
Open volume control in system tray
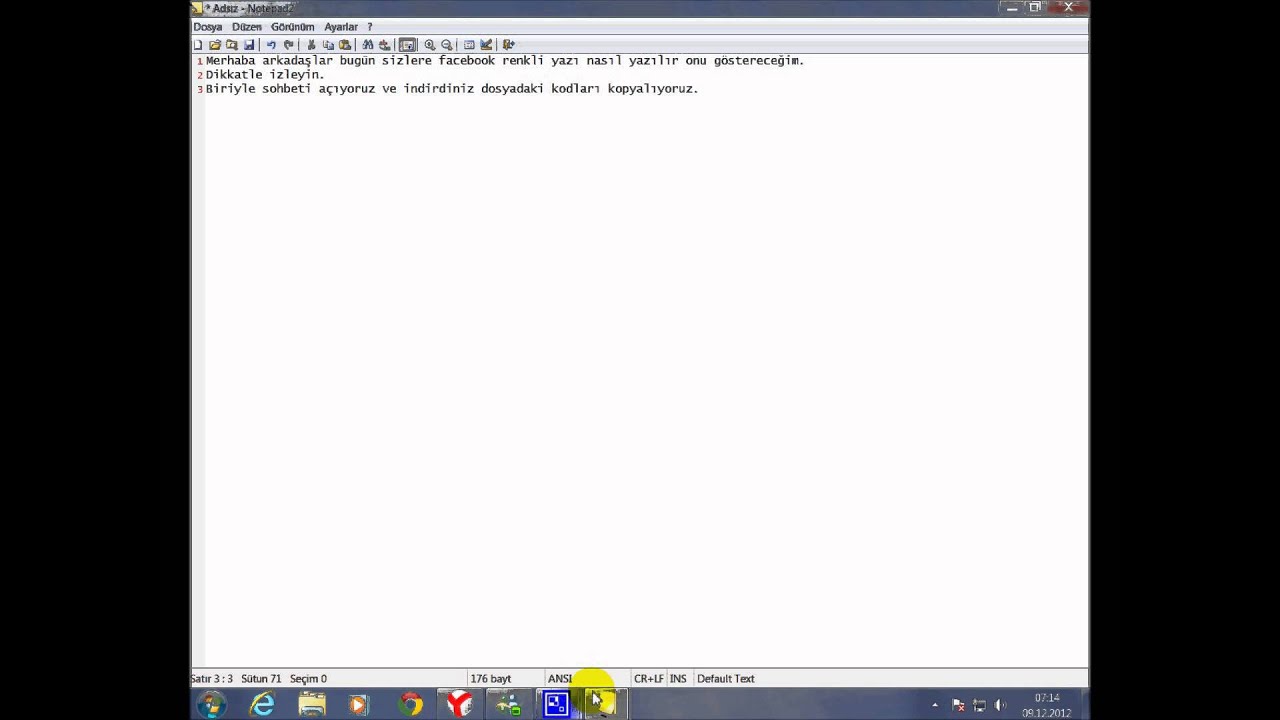[1000, 705]
